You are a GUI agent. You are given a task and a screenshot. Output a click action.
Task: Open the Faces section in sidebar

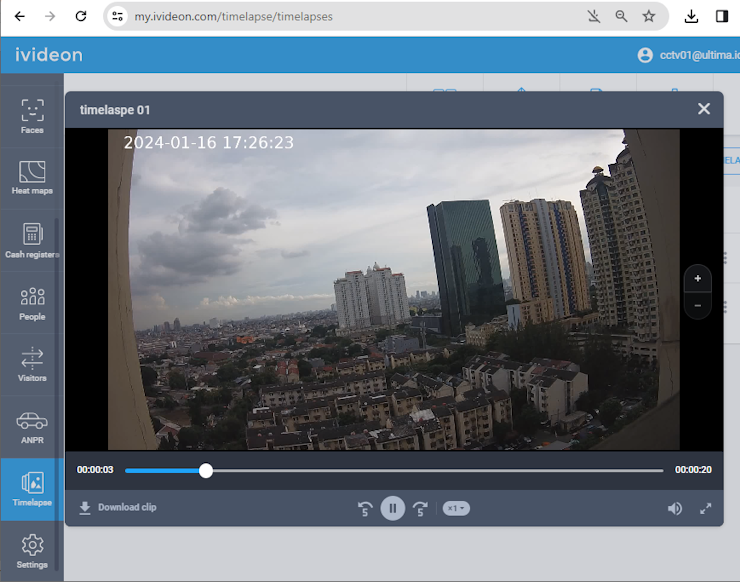(x=32, y=117)
